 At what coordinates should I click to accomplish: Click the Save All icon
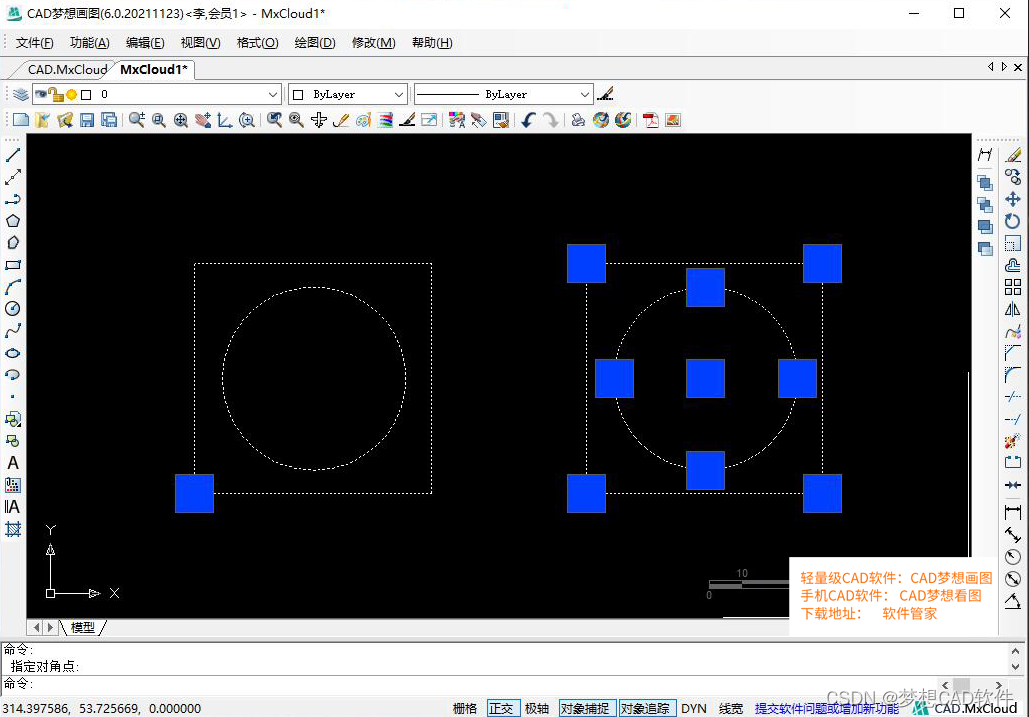tap(109, 120)
